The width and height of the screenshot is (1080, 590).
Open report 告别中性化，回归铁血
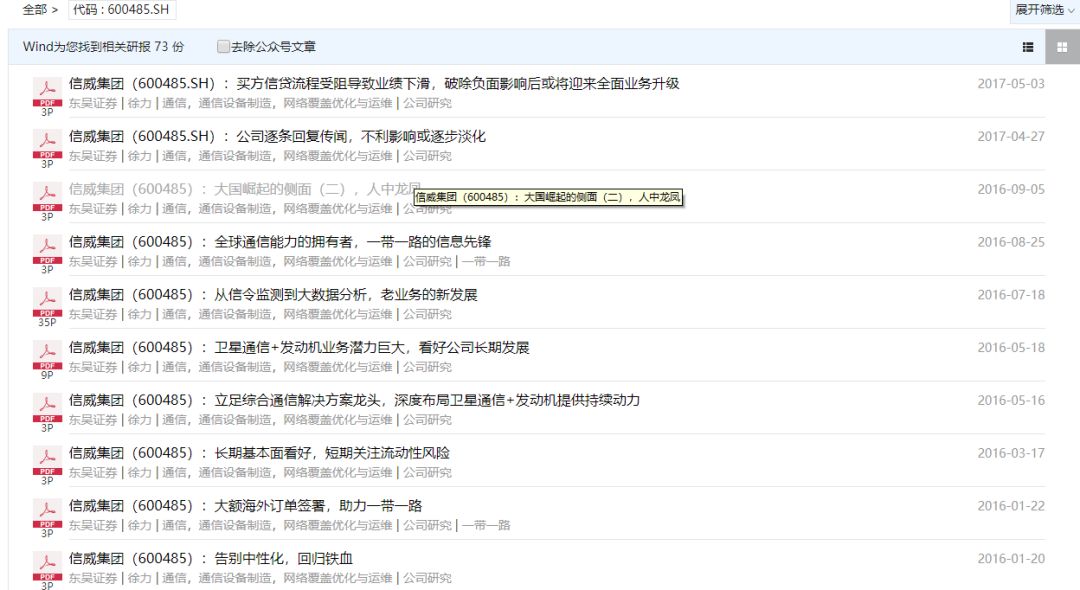(x=211, y=558)
